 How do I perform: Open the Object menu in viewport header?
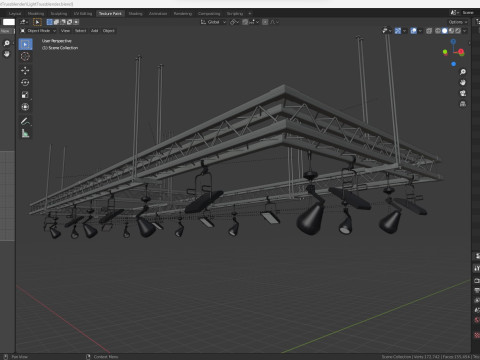[109, 31]
